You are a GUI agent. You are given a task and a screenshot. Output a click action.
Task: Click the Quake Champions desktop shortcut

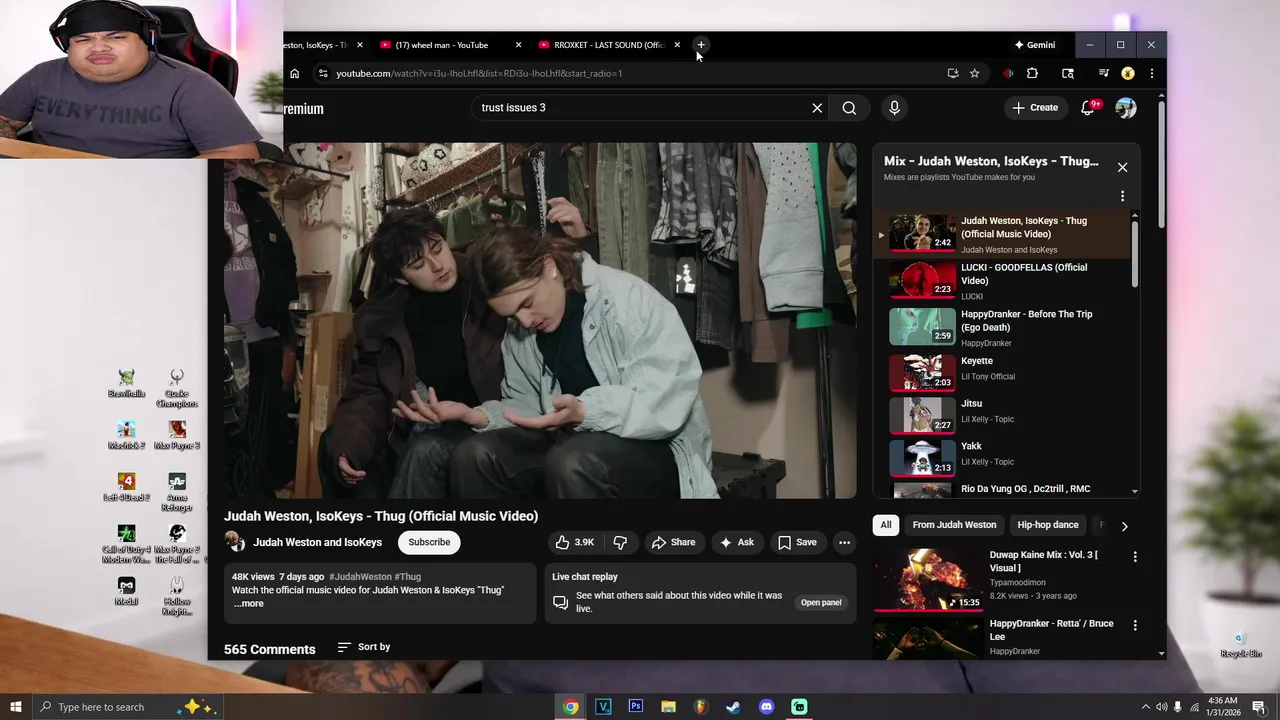click(177, 388)
